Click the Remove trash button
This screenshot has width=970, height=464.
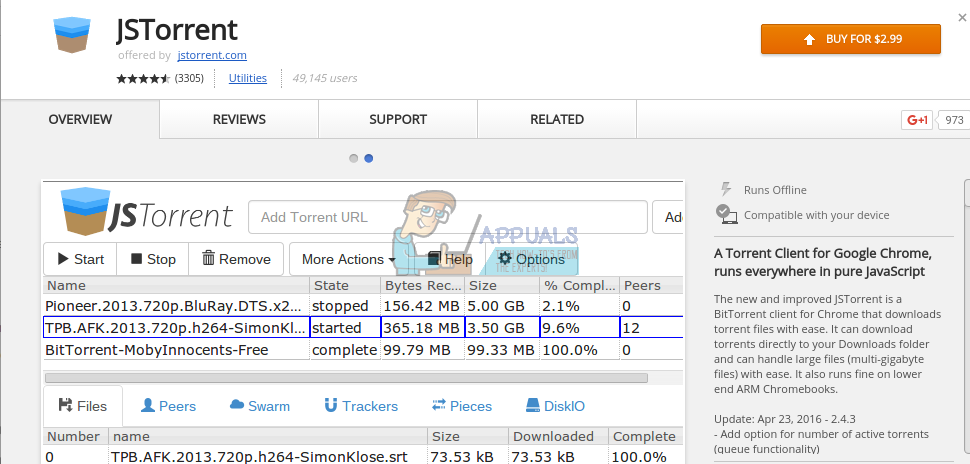pyautogui.click(x=236, y=259)
